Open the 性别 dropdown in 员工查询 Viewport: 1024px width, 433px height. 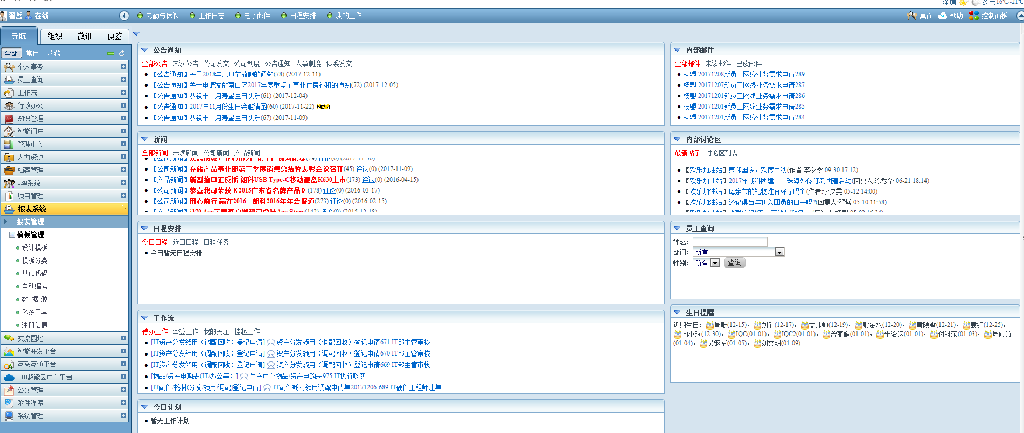pyautogui.click(x=714, y=263)
